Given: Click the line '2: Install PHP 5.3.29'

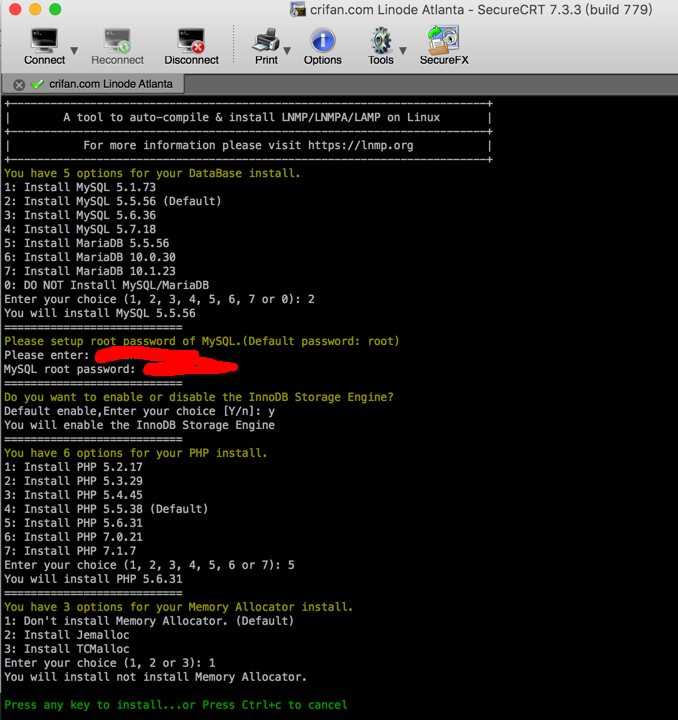Looking at the screenshot, I should click(73, 481).
